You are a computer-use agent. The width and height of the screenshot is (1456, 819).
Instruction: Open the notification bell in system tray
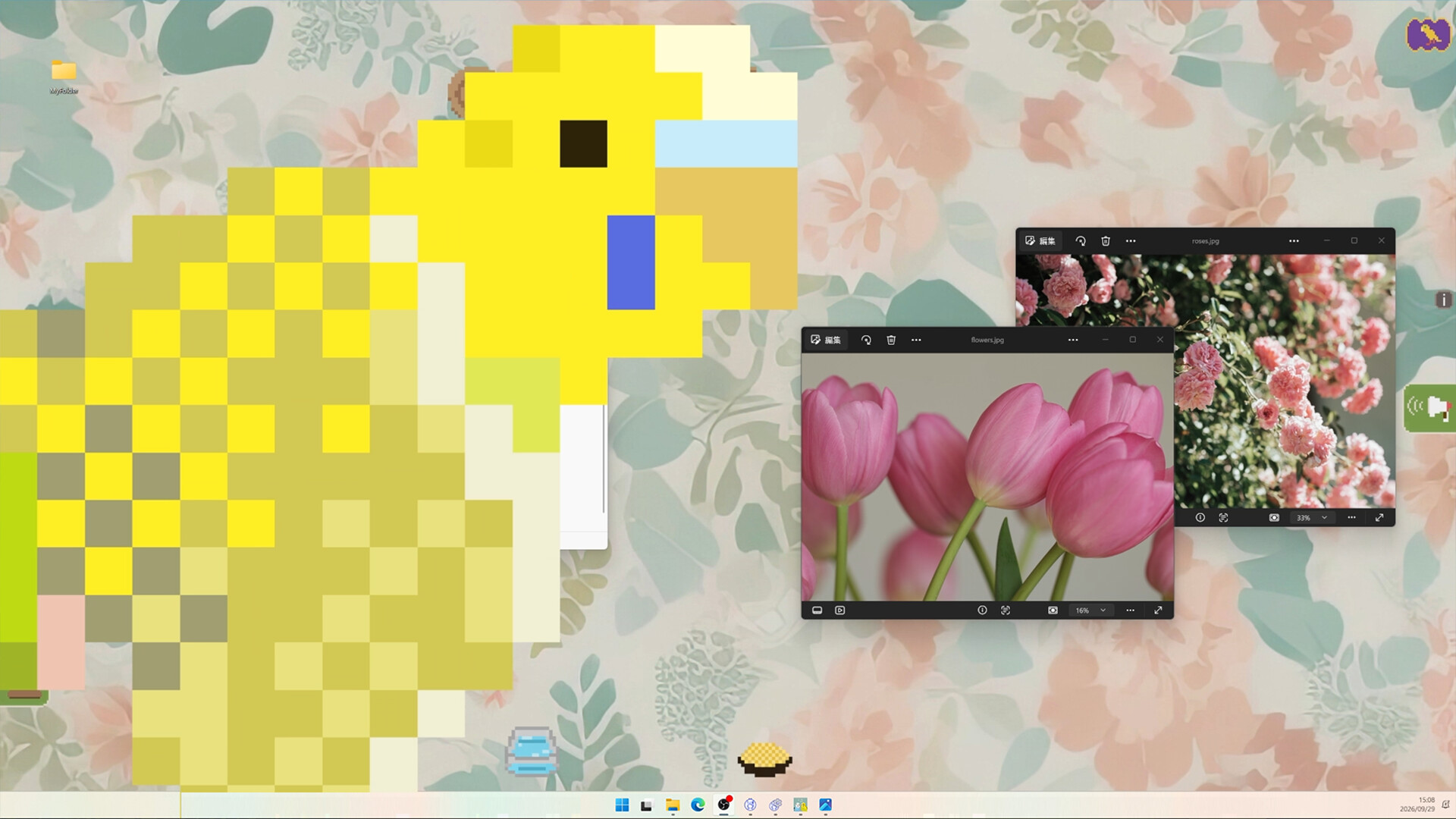[x=1445, y=805]
